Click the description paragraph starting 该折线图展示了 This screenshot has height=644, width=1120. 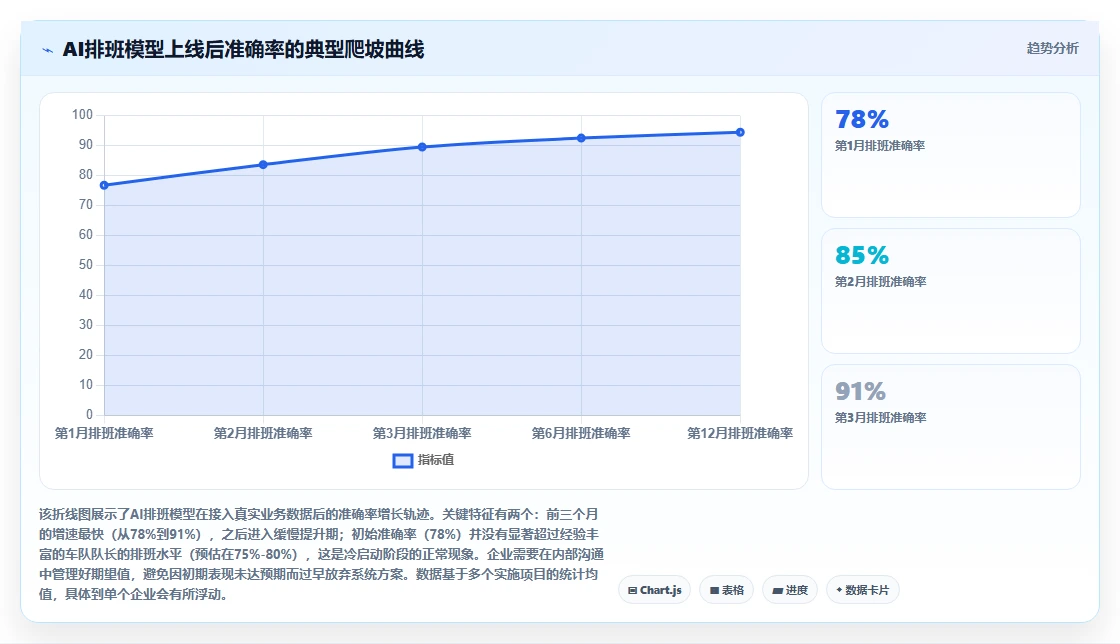pyautogui.click(x=321, y=554)
